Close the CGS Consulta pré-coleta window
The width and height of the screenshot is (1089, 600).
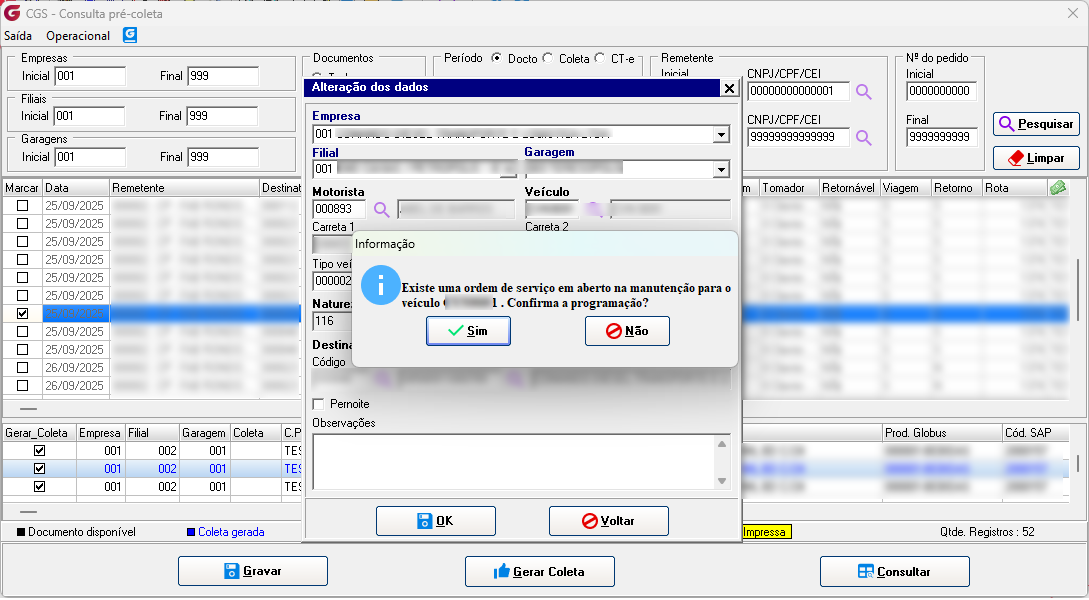pos(1072,13)
